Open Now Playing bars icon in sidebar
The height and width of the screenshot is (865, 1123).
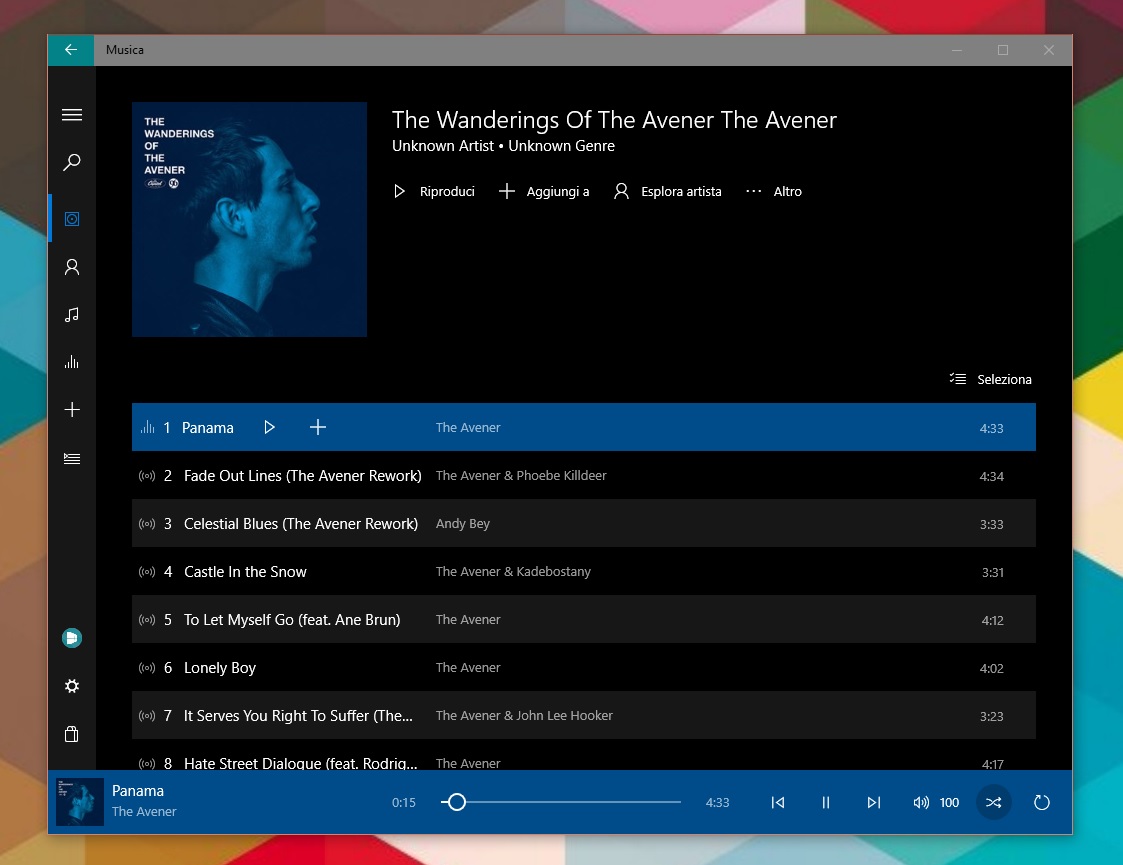[72, 362]
